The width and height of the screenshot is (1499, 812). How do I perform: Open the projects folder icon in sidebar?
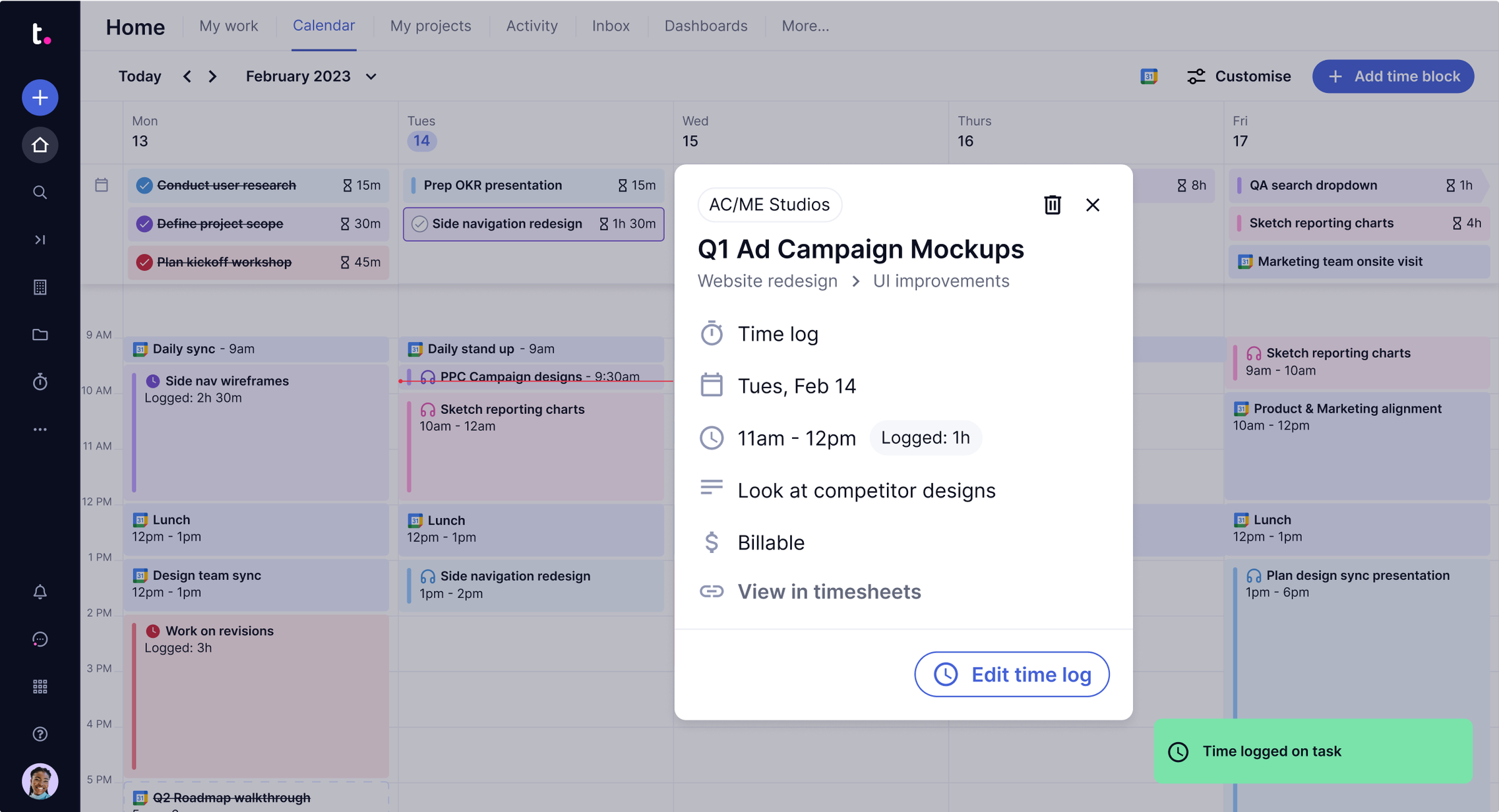tap(40, 334)
